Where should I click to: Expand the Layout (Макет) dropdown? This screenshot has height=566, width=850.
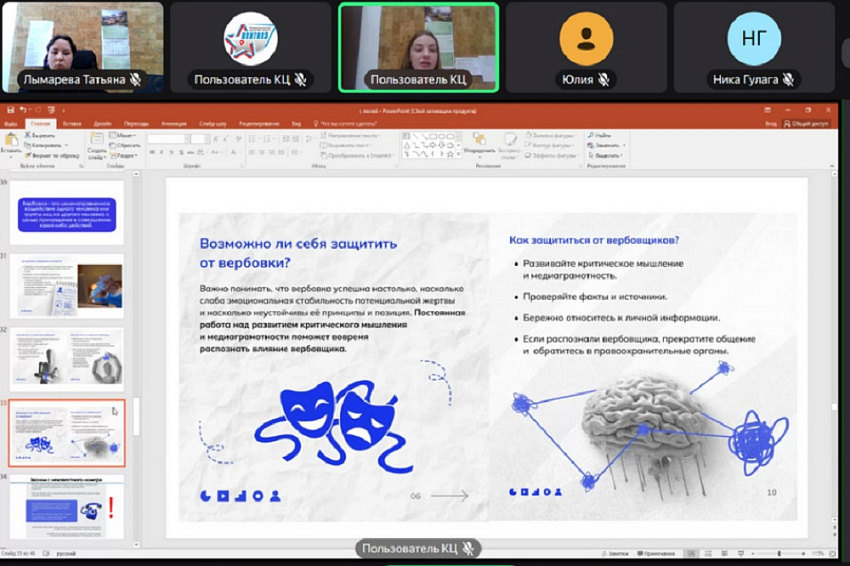pyautogui.click(x=126, y=134)
